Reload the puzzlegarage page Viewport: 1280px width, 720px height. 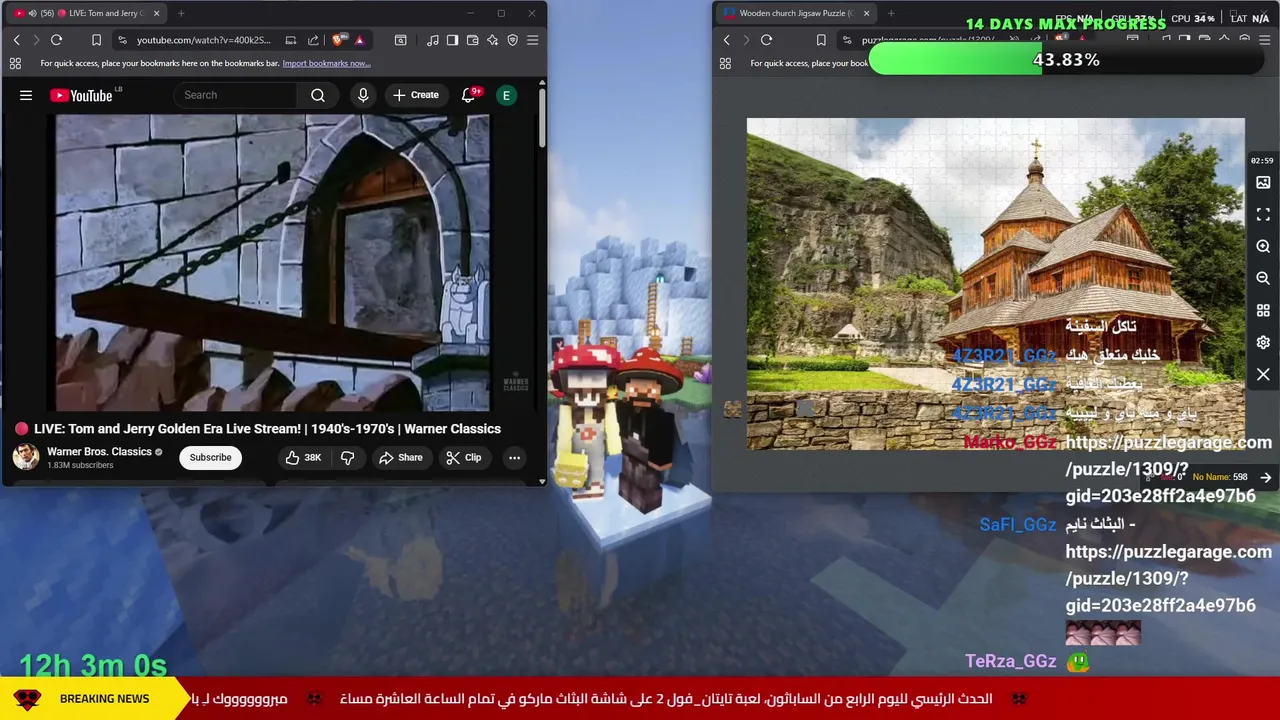click(766, 40)
